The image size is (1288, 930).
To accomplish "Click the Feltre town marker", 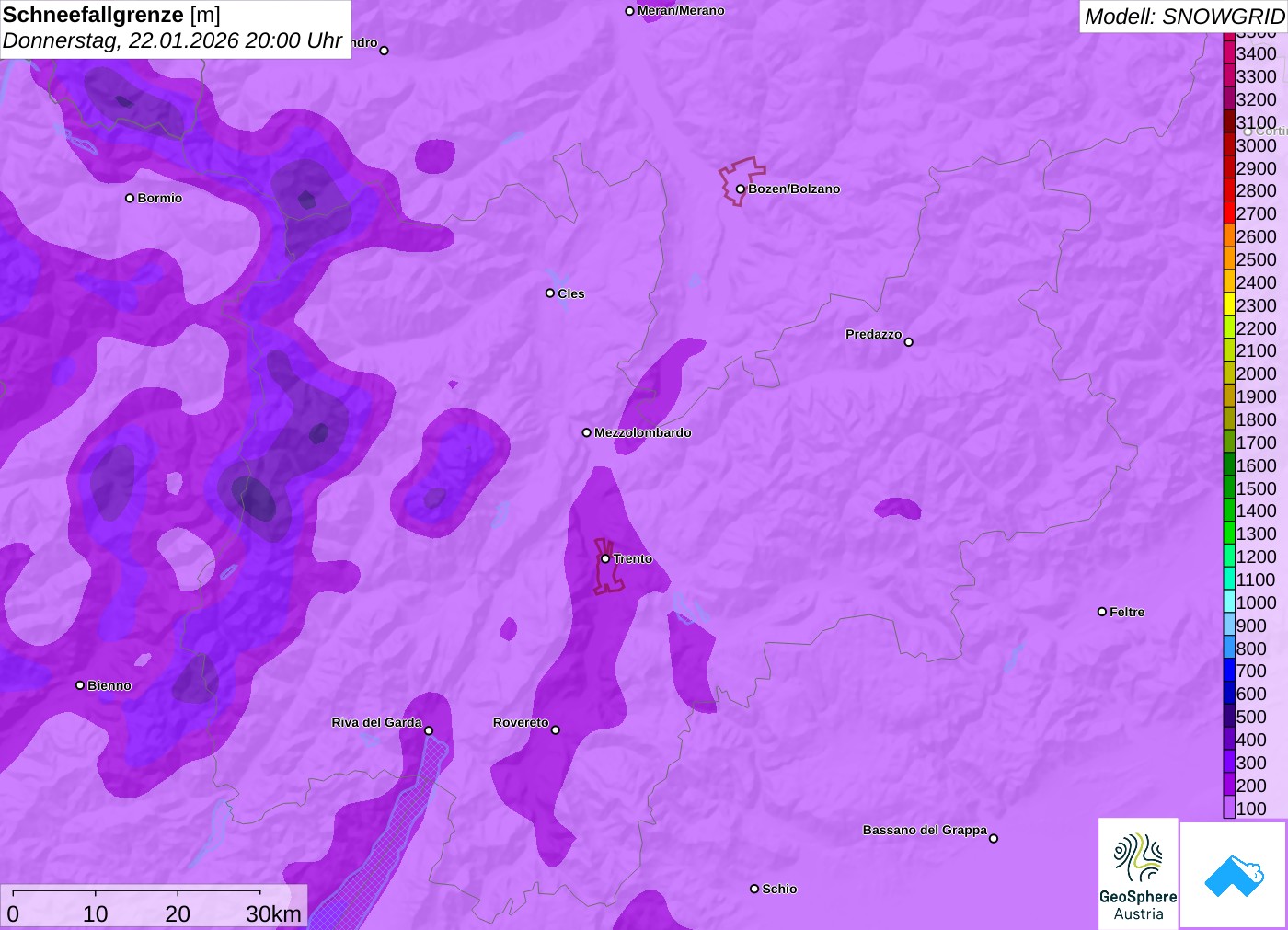I will click(x=1102, y=611).
